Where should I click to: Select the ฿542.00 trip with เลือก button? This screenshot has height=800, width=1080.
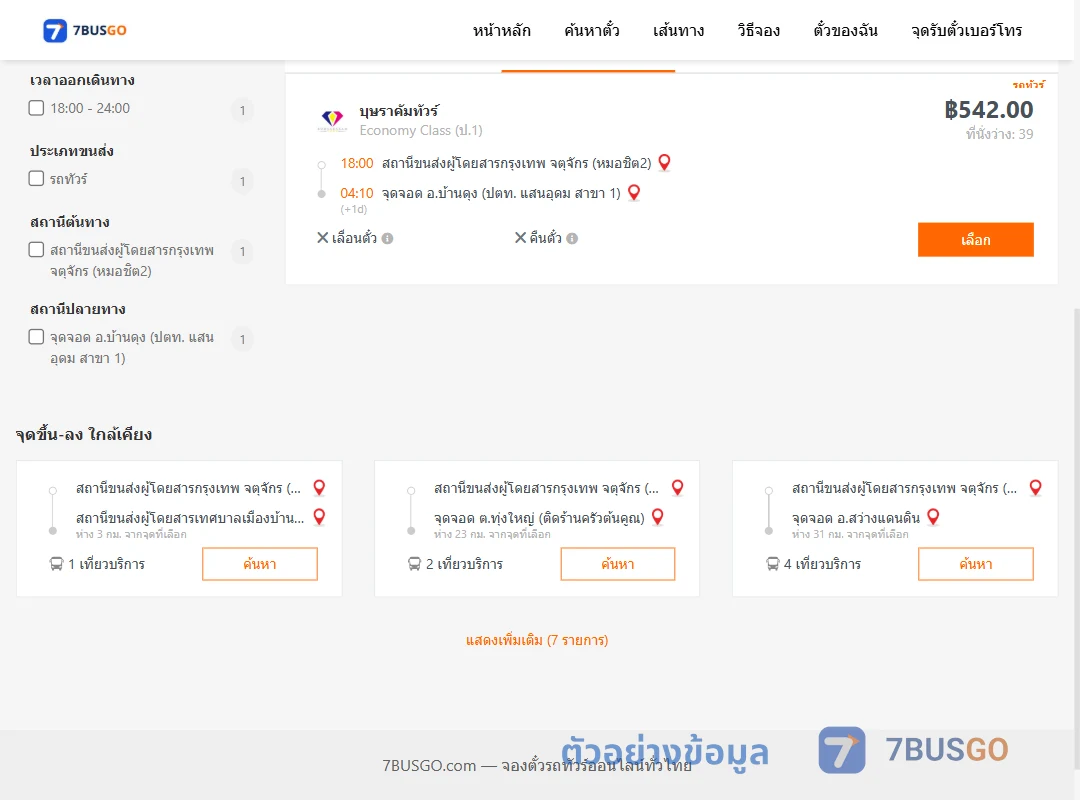[x=975, y=240]
